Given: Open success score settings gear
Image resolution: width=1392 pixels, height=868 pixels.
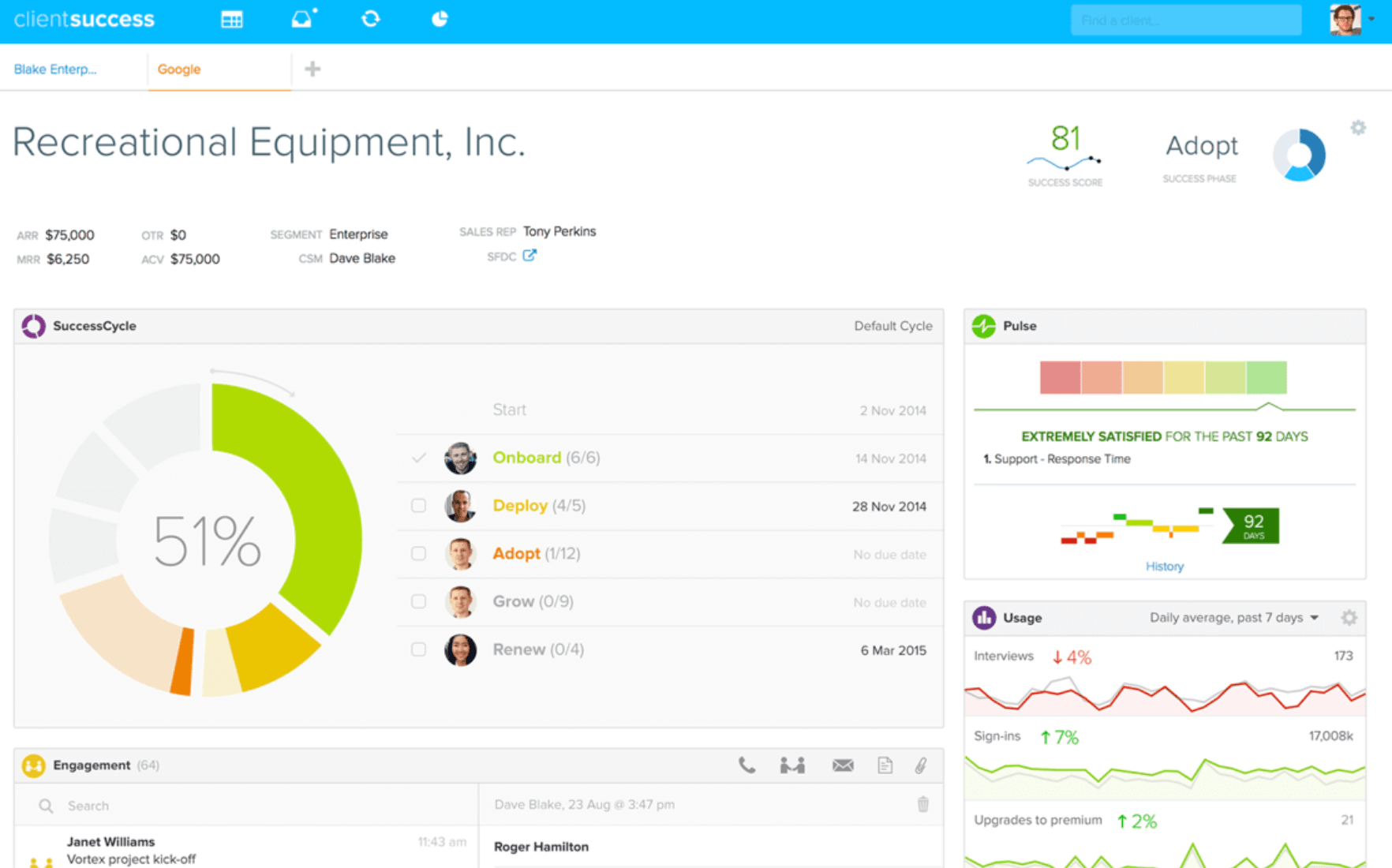Looking at the screenshot, I should click(x=1359, y=127).
